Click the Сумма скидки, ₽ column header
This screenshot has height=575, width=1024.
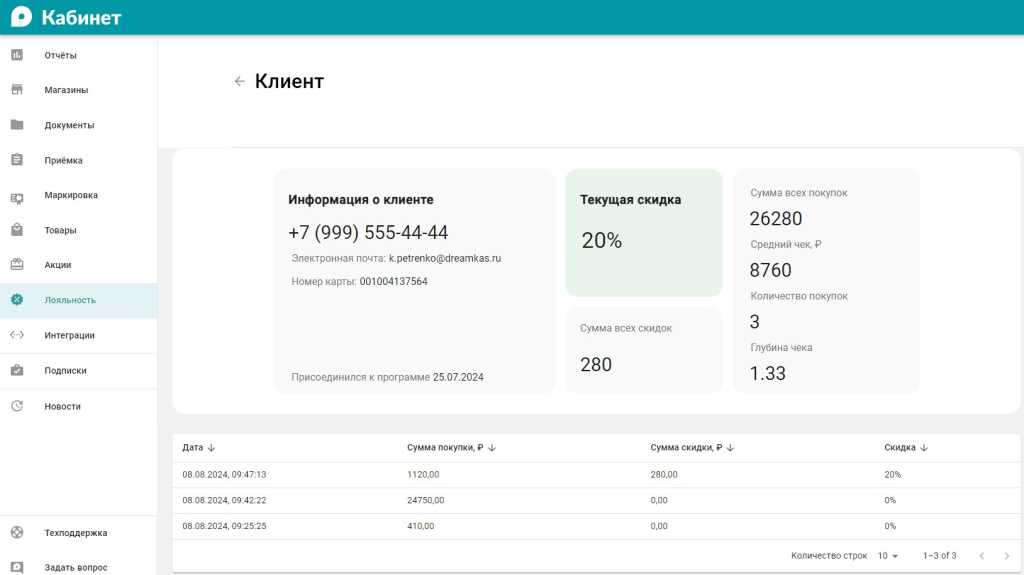686,448
